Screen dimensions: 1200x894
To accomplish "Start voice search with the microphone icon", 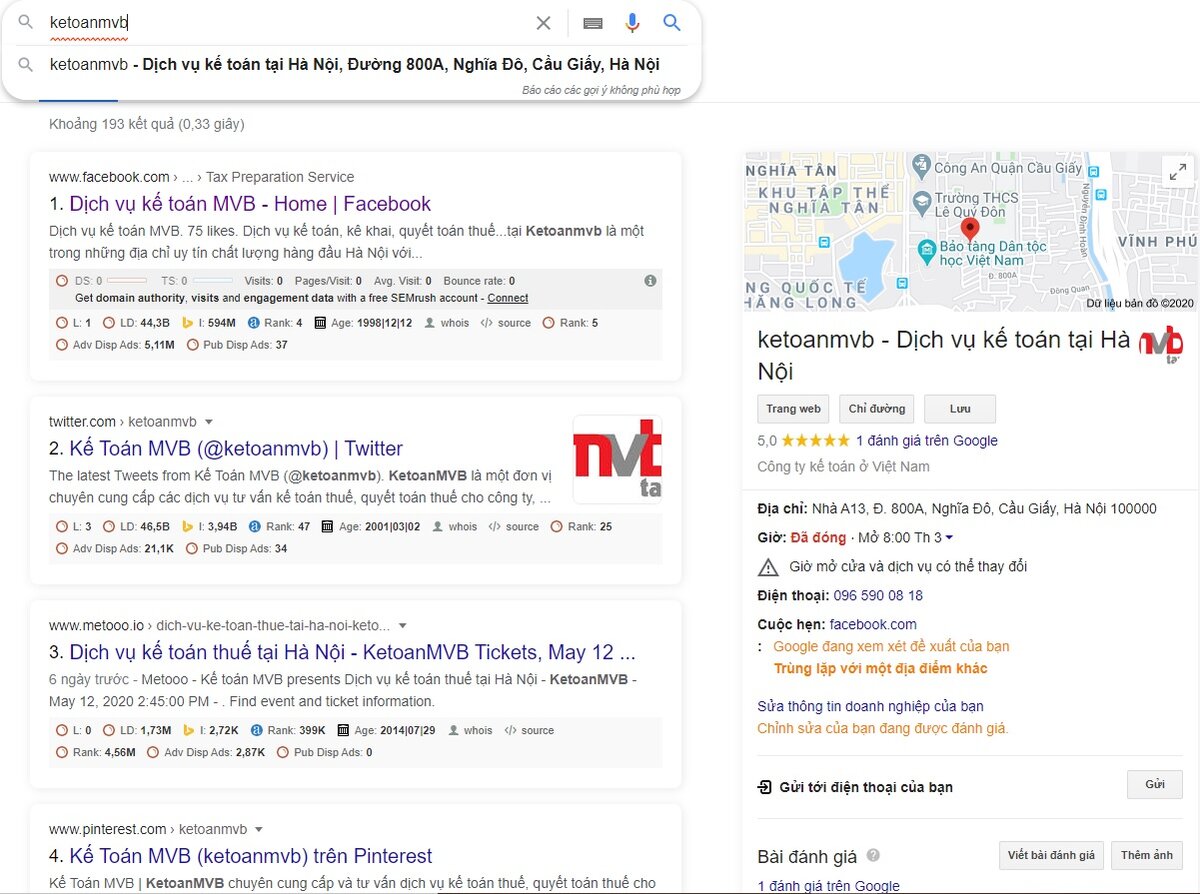I will click(x=632, y=23).
